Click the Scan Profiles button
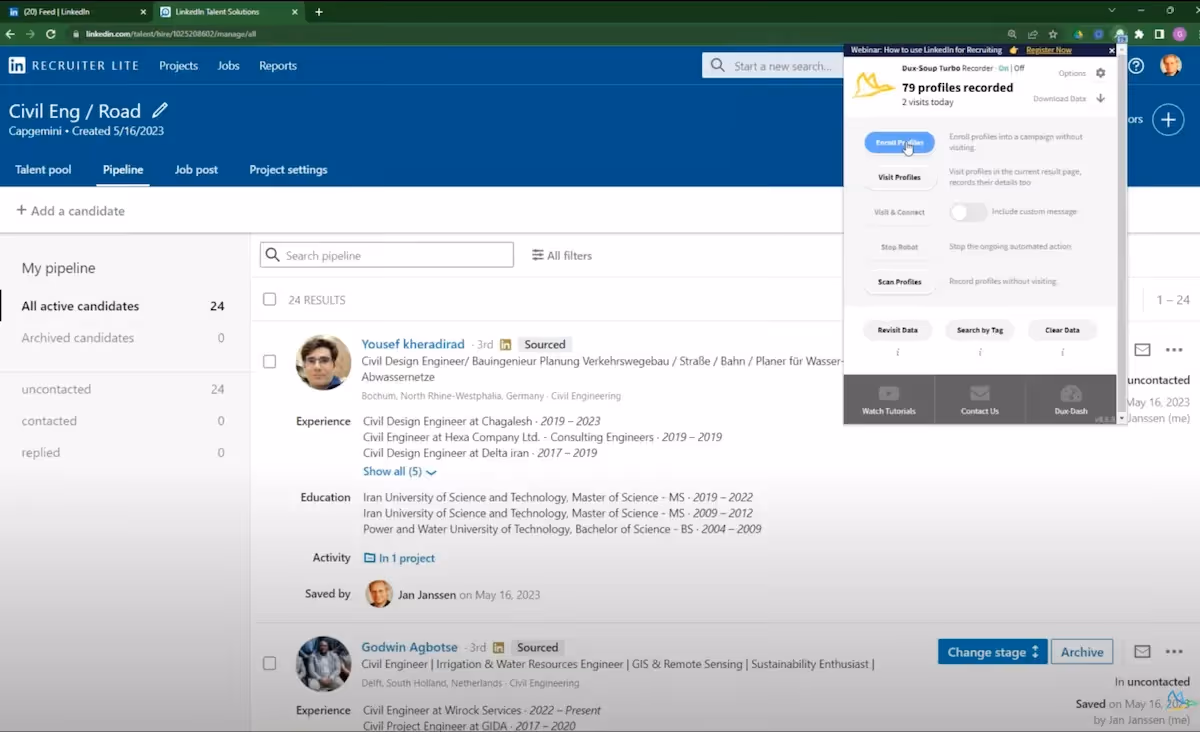 click(x=899, y=282)
